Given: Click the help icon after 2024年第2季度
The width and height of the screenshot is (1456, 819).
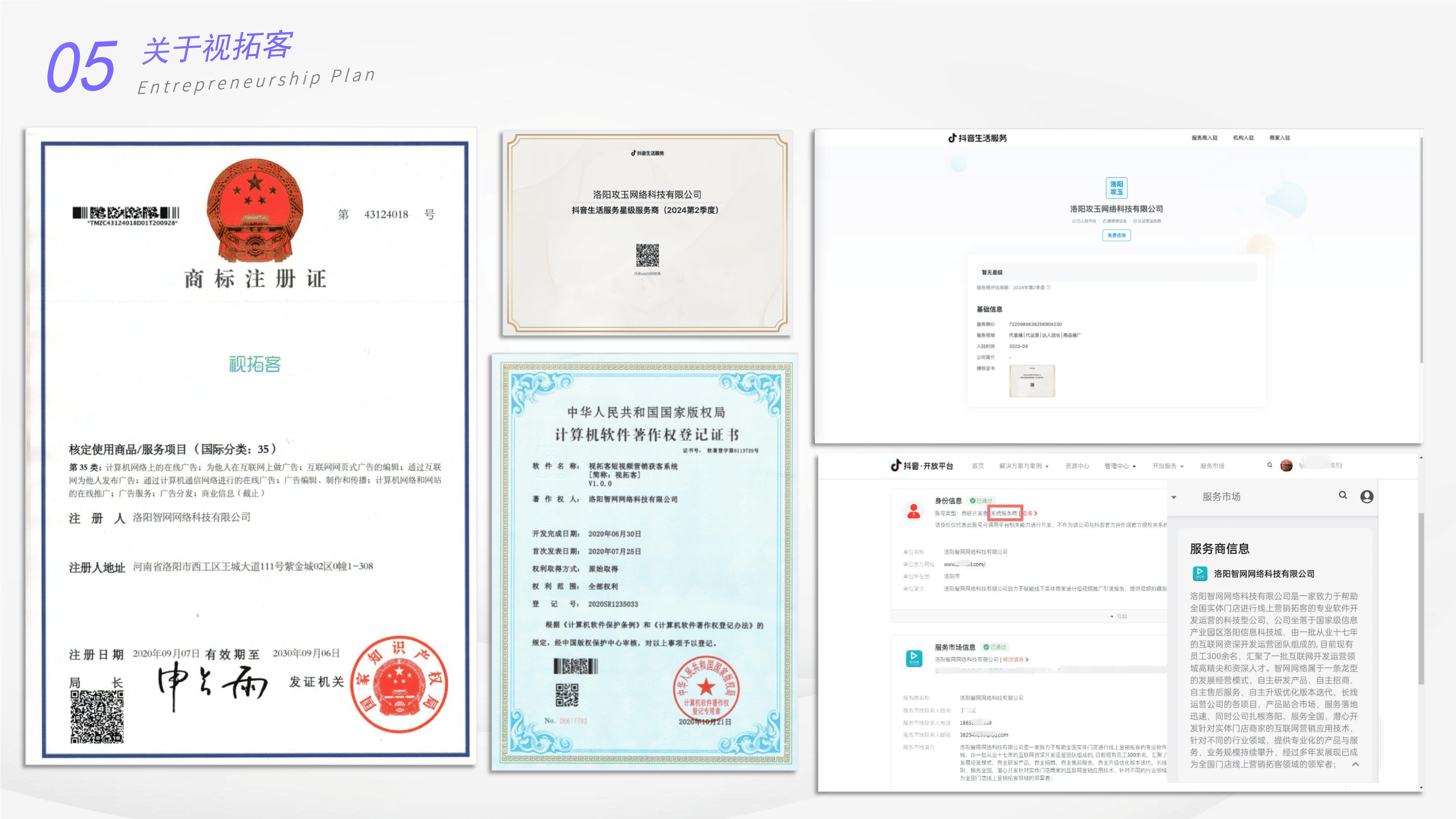Looking at the screenshot, I should point(1048,287).
